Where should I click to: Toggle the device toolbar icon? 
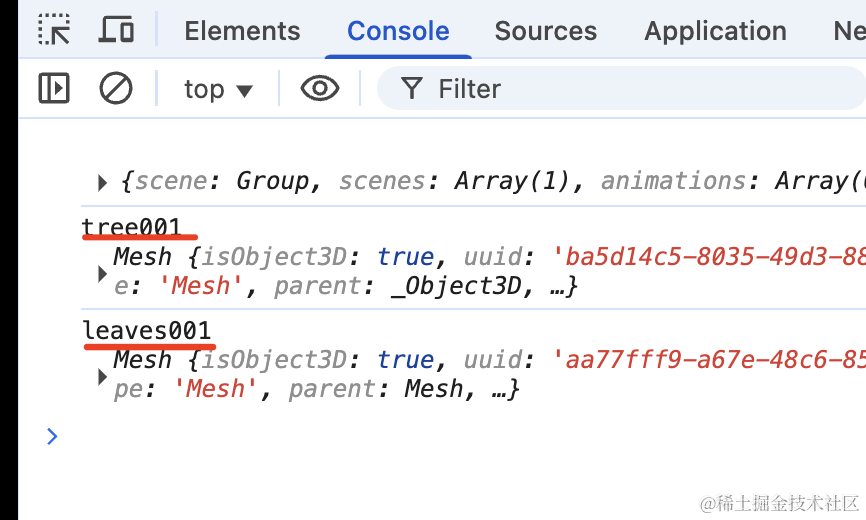[x=116, y=30]
